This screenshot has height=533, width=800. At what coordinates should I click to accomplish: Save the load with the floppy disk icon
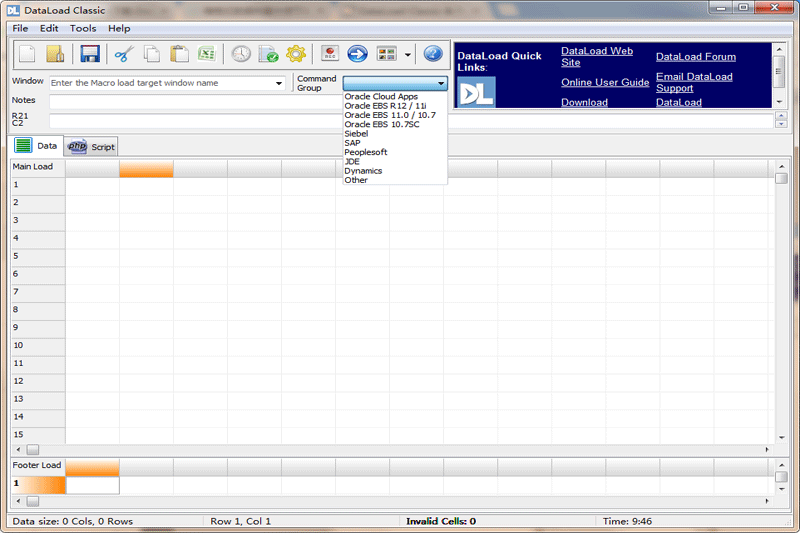point(90,54)
